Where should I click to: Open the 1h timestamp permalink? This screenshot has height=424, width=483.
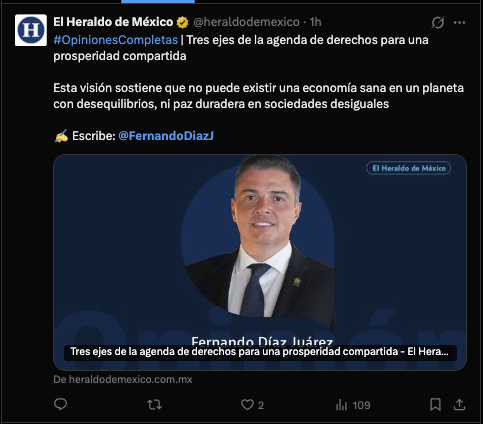(315, 22)
